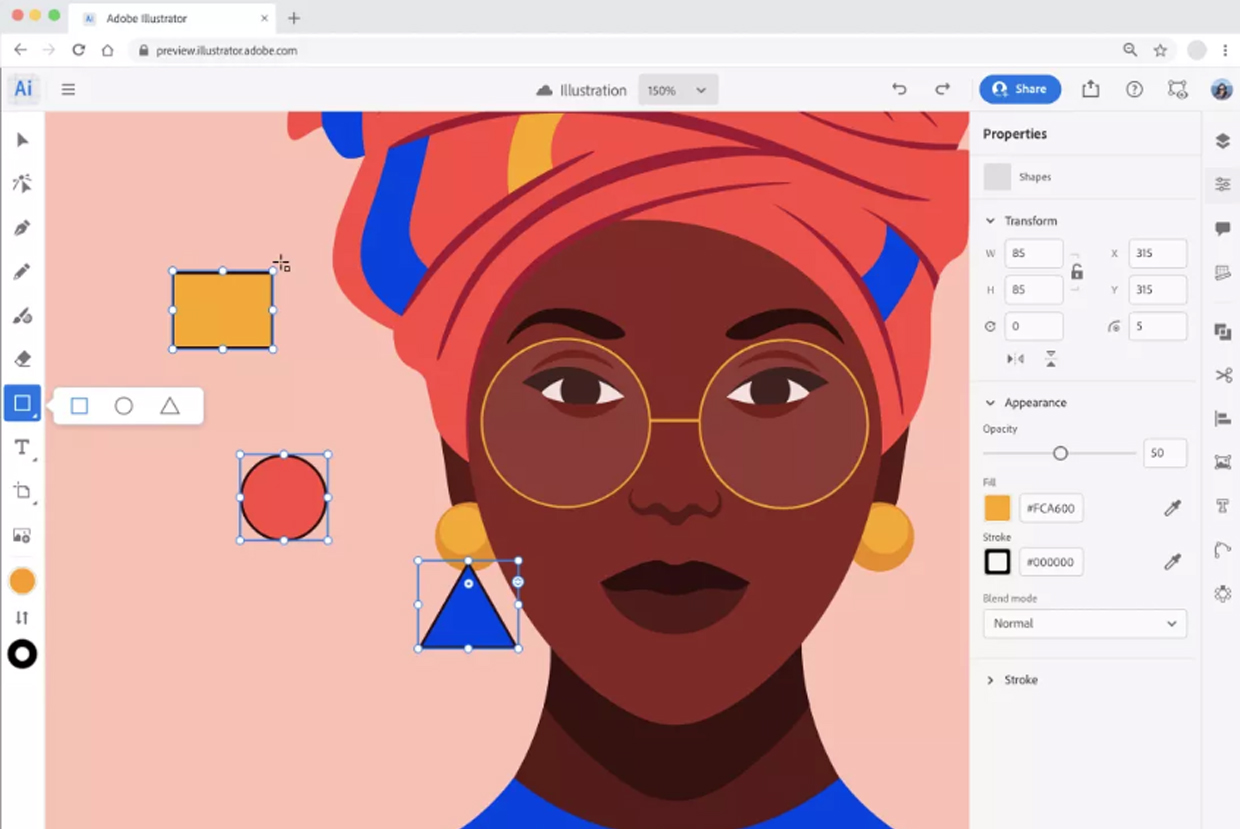Expand the Stroke section
The image size is (1240, 829).
tap(1020, 680)
